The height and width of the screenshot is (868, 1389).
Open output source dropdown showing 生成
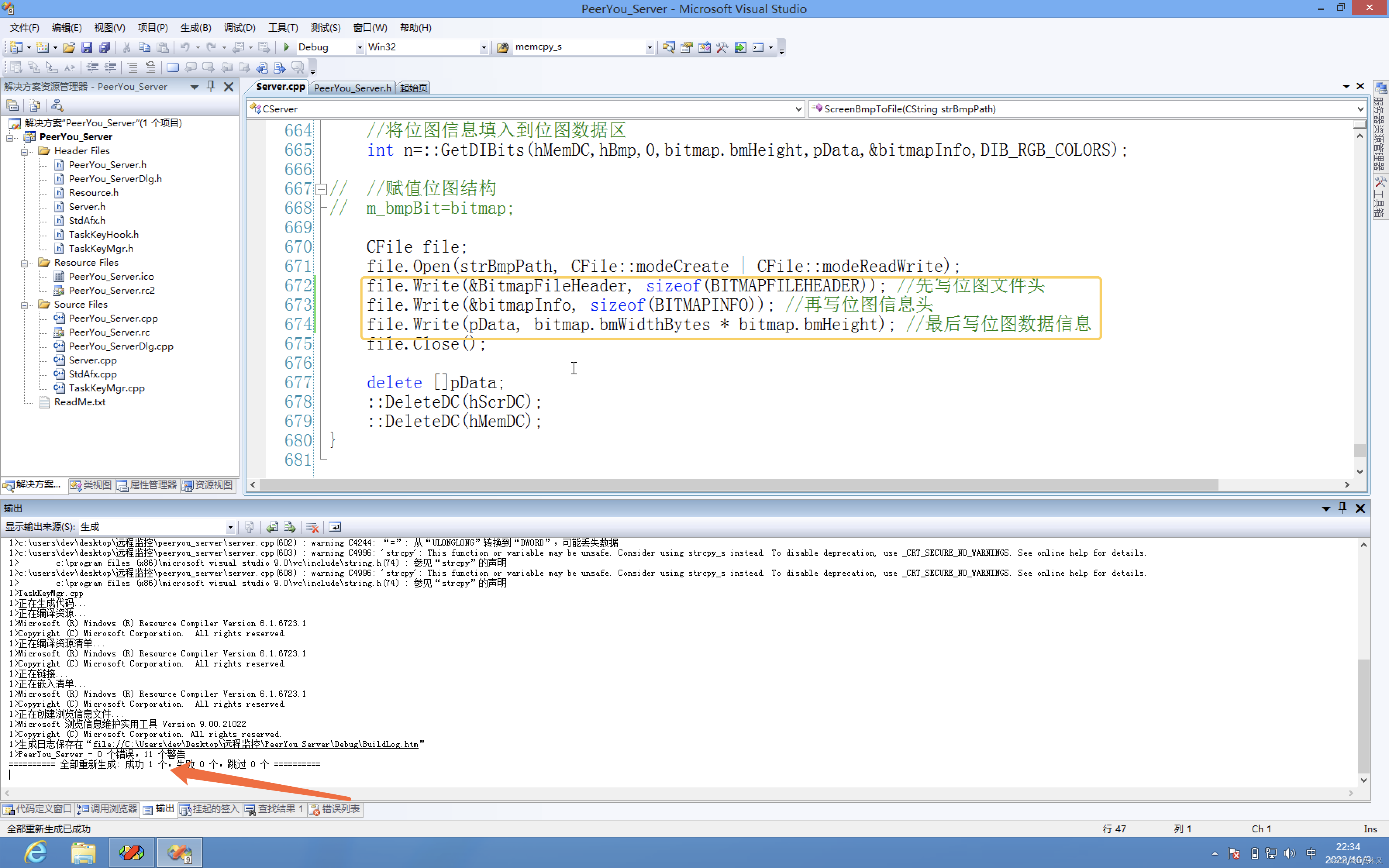(x=230, y=527)
